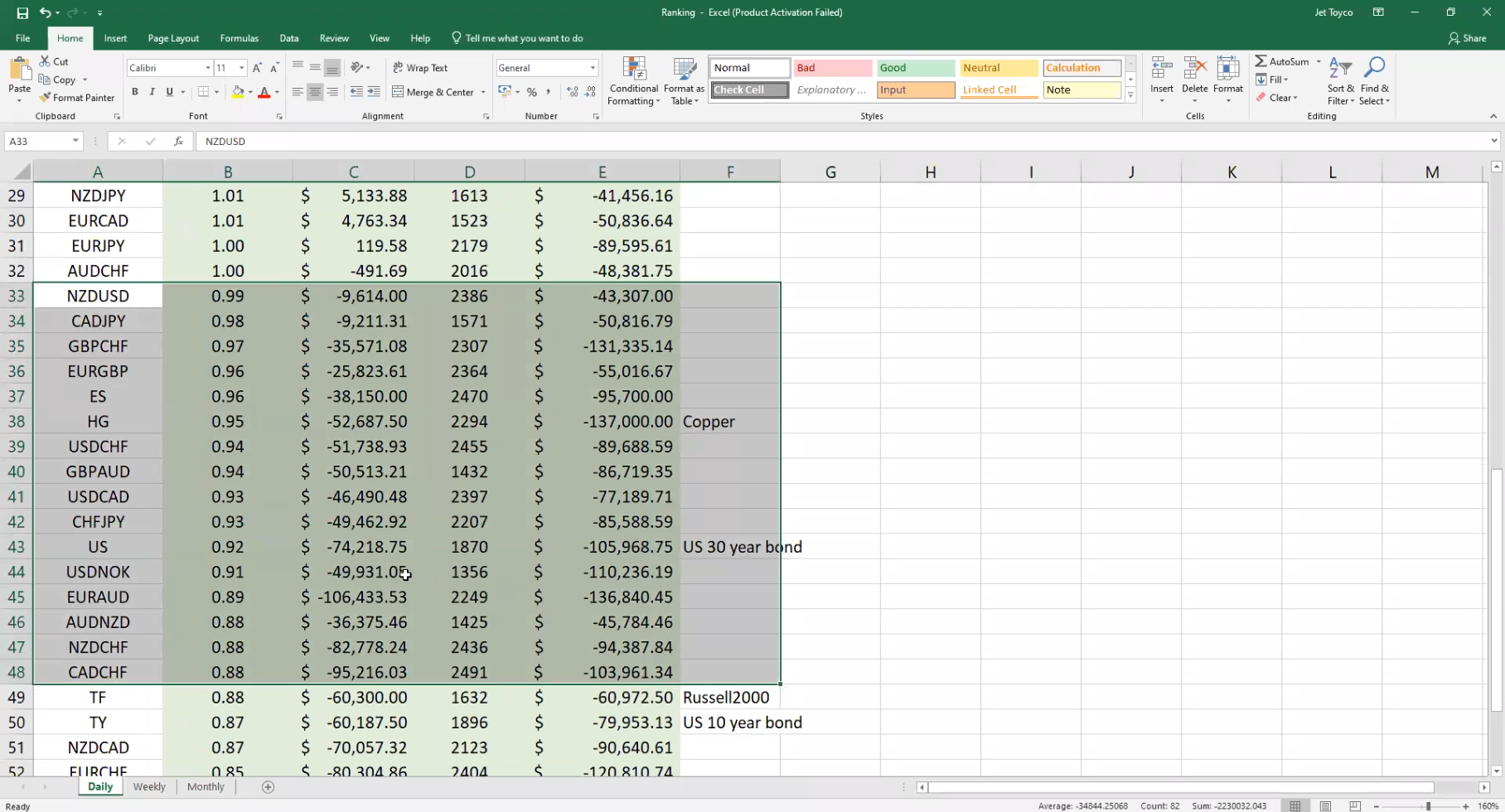The image size is (1505, 812).
Task: Click Increase Decimal icon
Action: point(573,92)
